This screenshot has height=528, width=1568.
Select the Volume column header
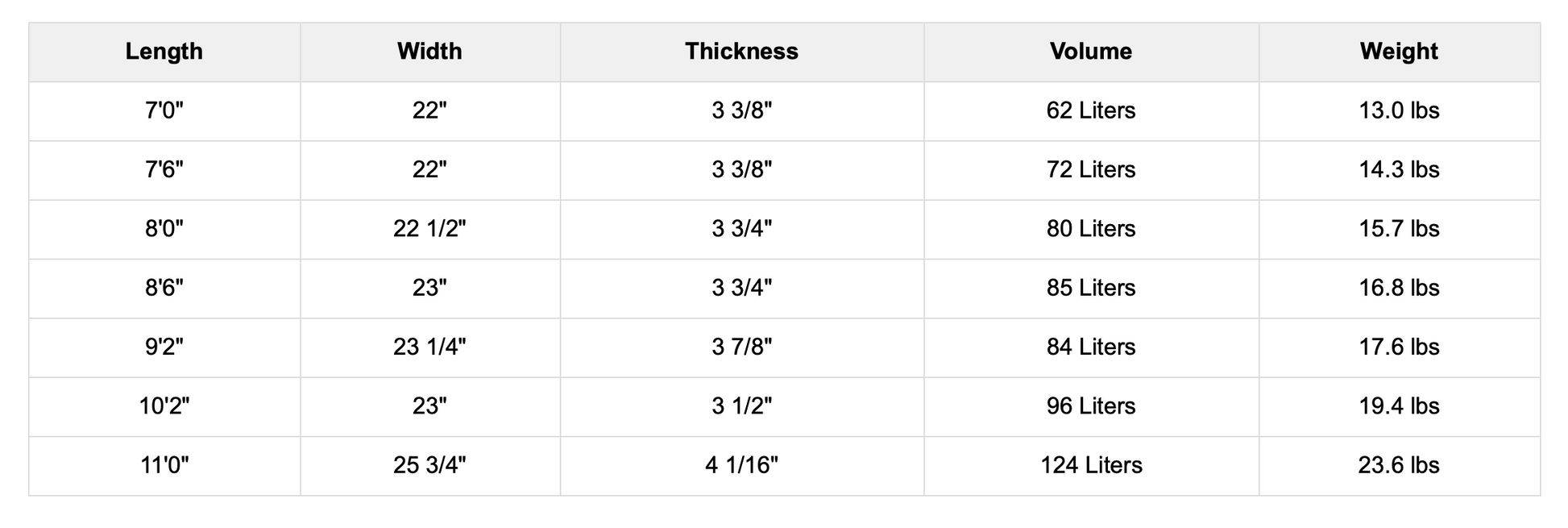1090,52
